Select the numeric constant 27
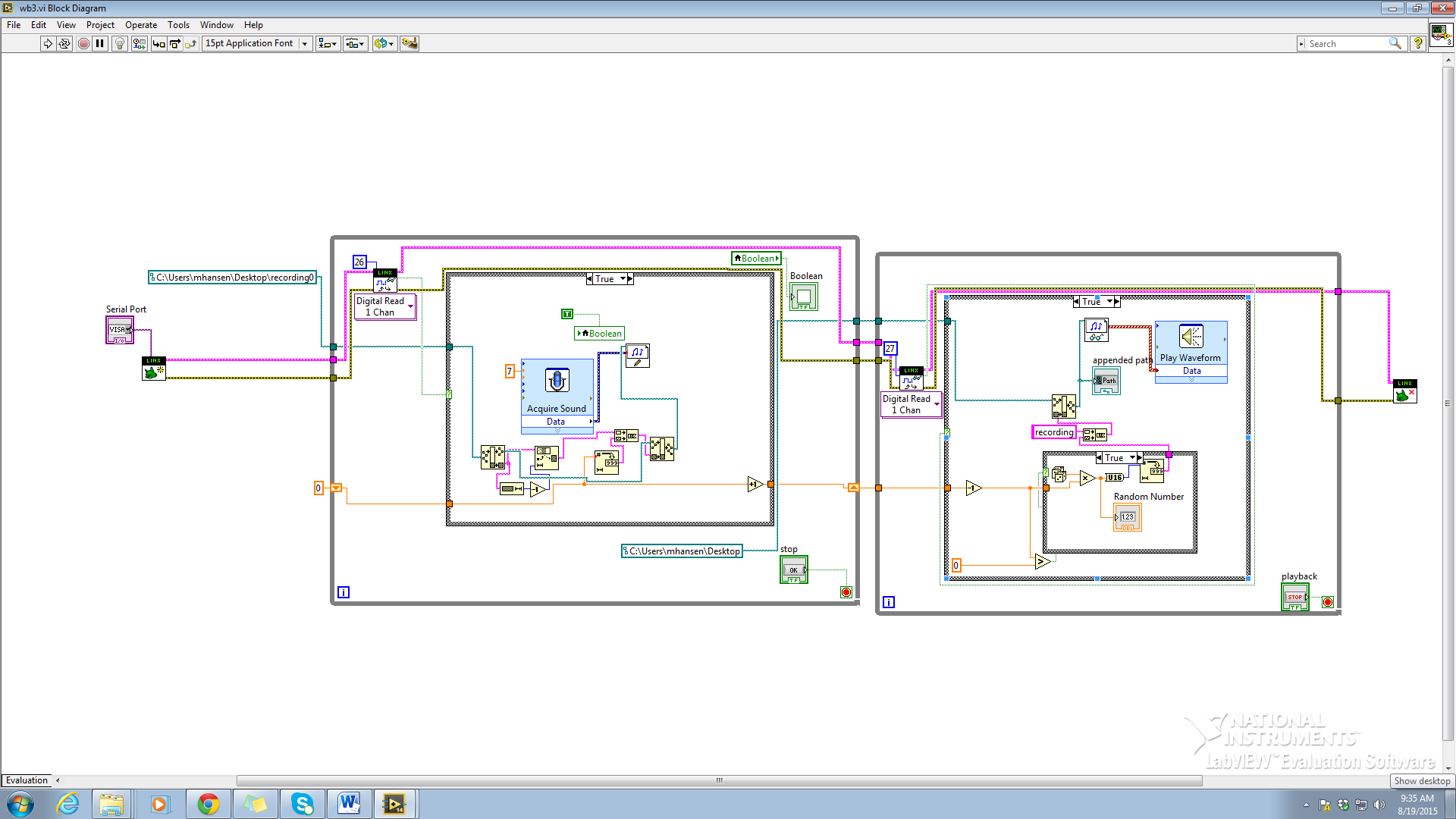The width and height of the screenshot is (1456, 819). [x=890, y=349]
